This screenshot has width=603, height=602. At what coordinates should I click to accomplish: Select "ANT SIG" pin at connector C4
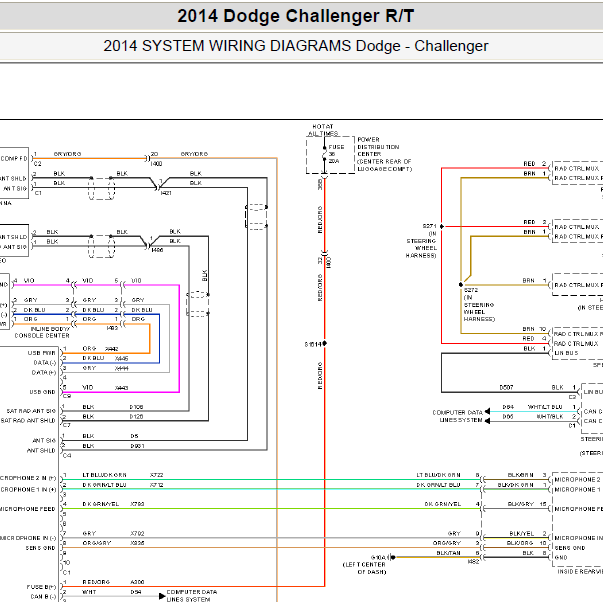[44, 440]
